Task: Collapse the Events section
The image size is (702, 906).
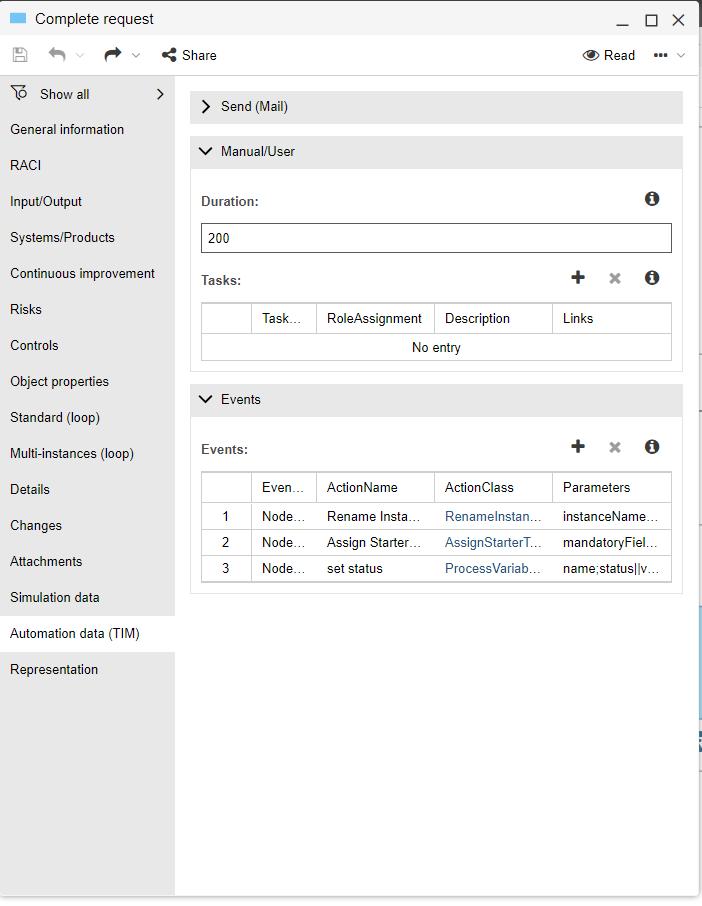Action: 206,400
